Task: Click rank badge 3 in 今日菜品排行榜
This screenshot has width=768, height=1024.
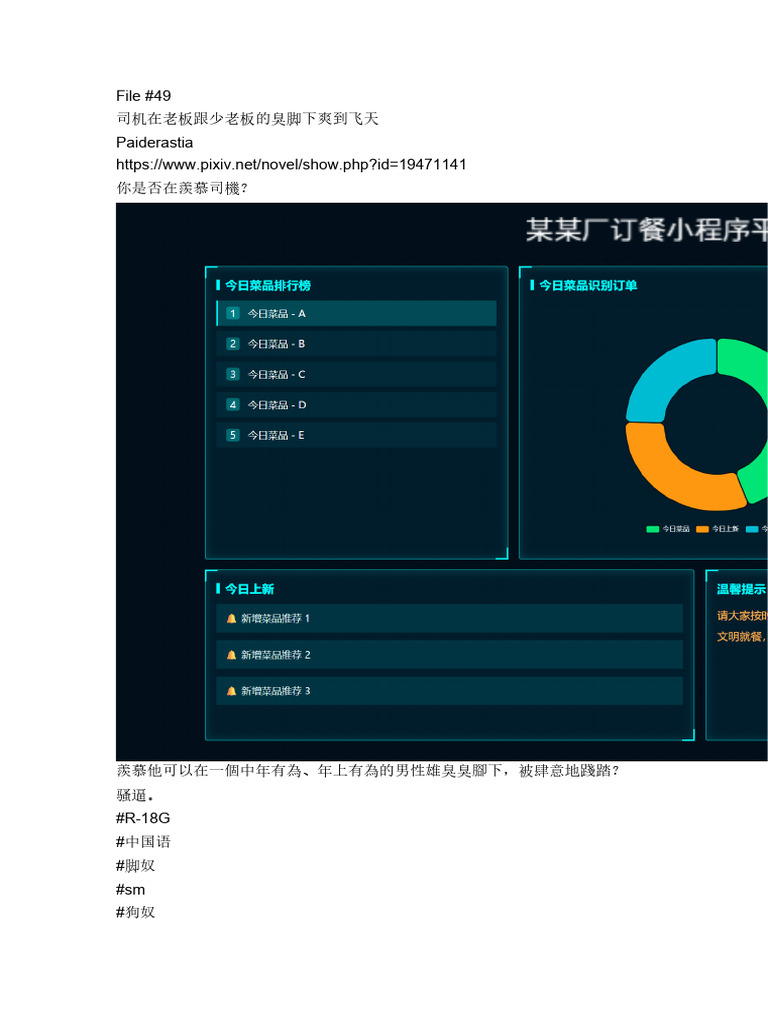Action: [232, 374]
